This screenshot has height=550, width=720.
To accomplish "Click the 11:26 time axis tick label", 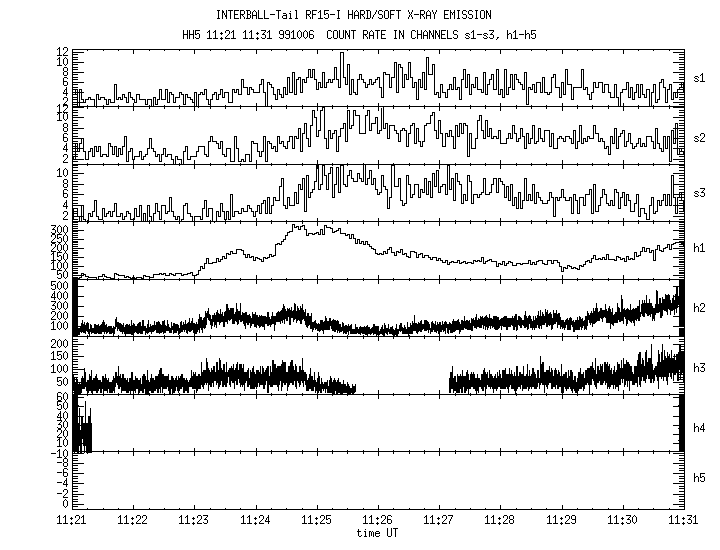I will [x=377, y=520].
